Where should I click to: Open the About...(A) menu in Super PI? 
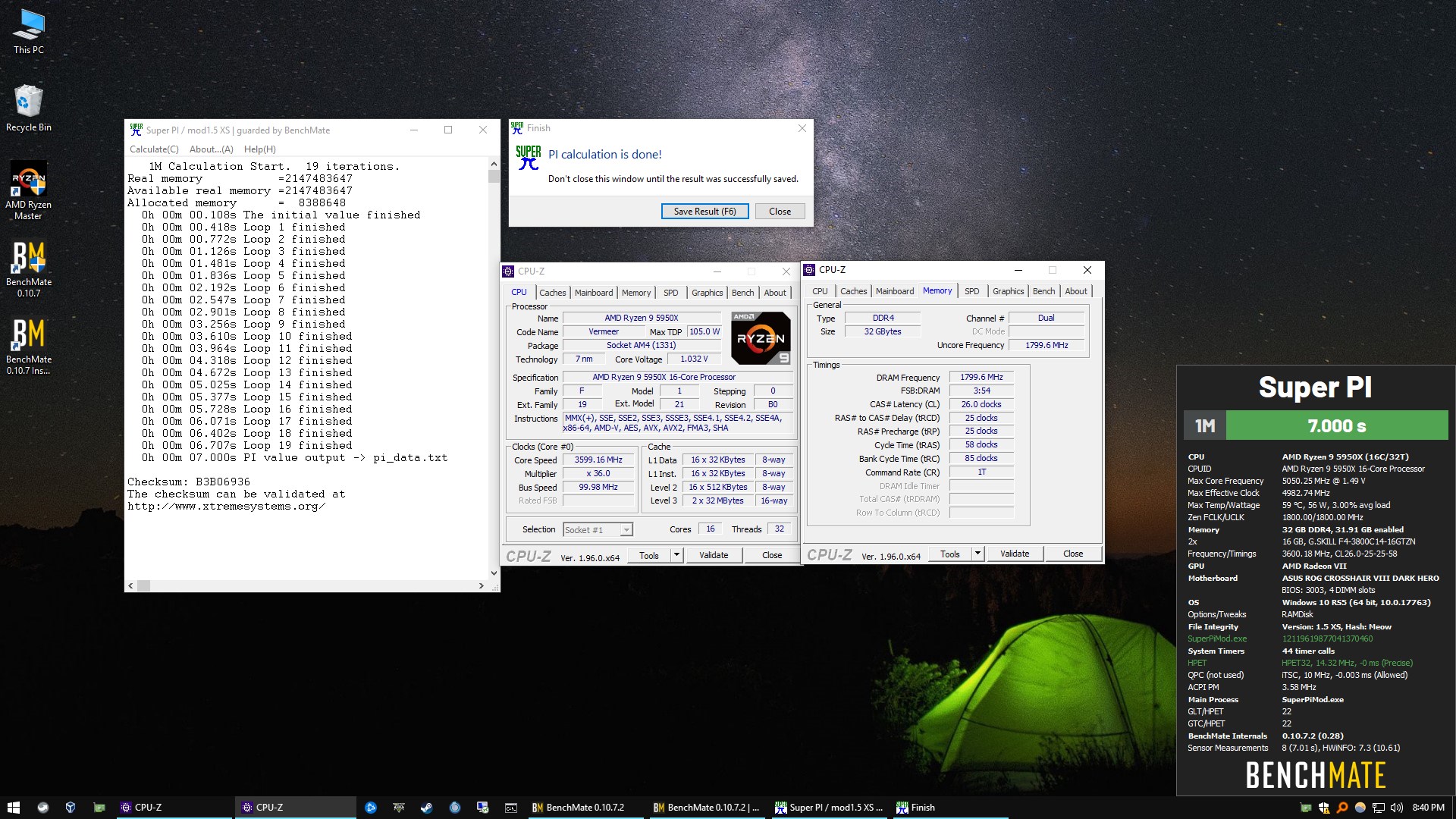coord(211,149)
